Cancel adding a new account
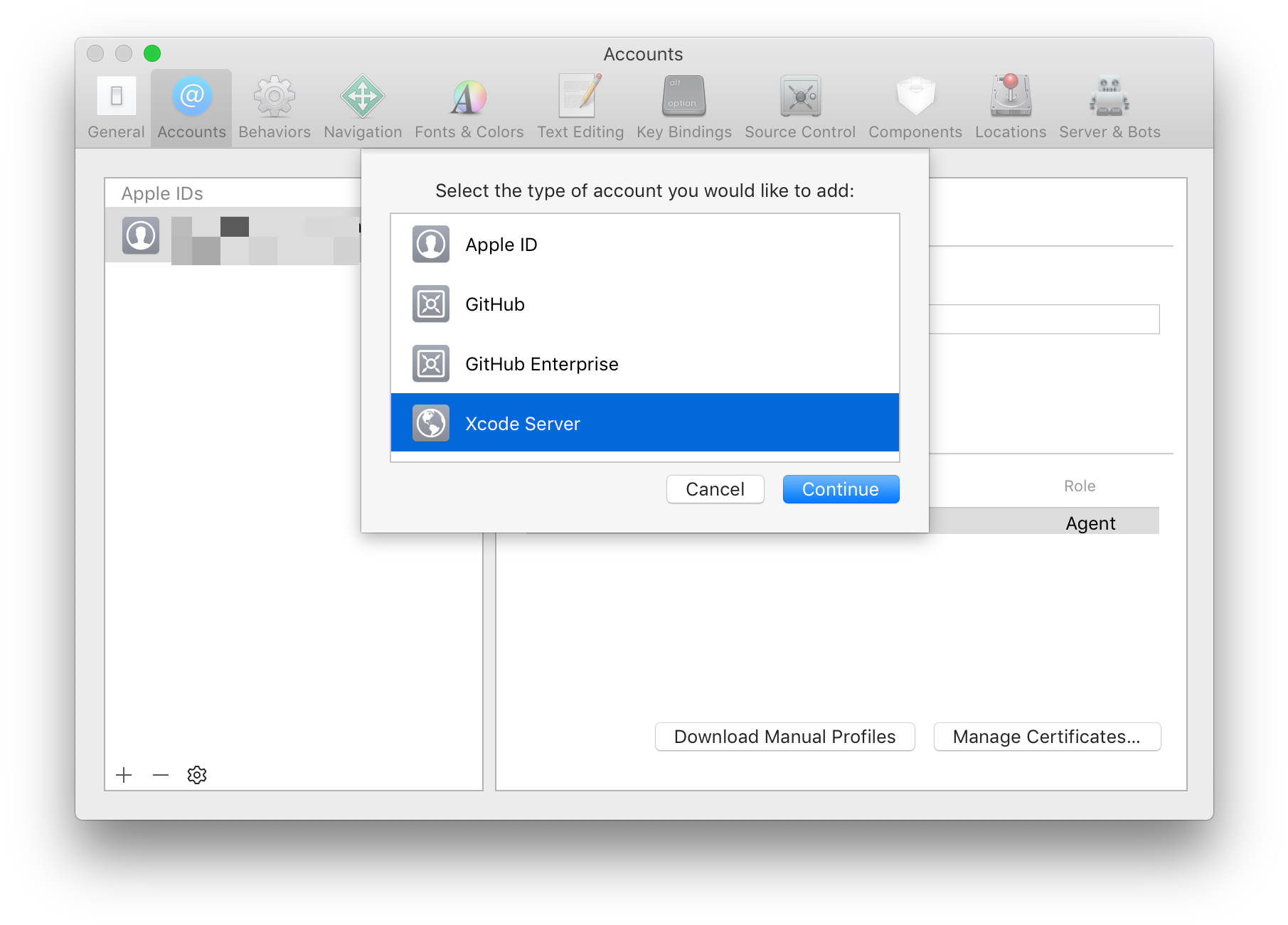The width and height of the screenshot is (1288, 925). 715,489
